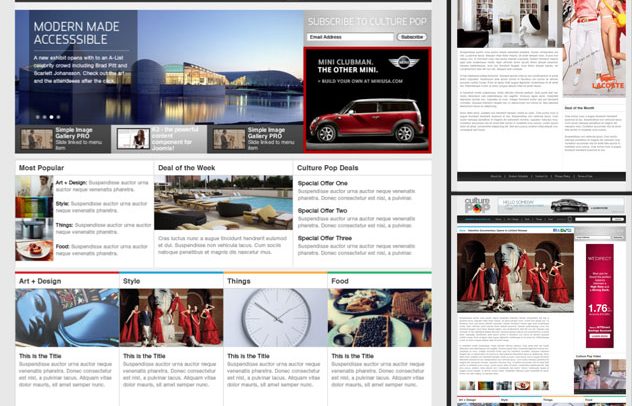Image resolution: width=632 pixels, height=406 pixels.
Task: Click the Culture Pop logo in the preview
Action: pyautogui.click(x=477, y=204)
